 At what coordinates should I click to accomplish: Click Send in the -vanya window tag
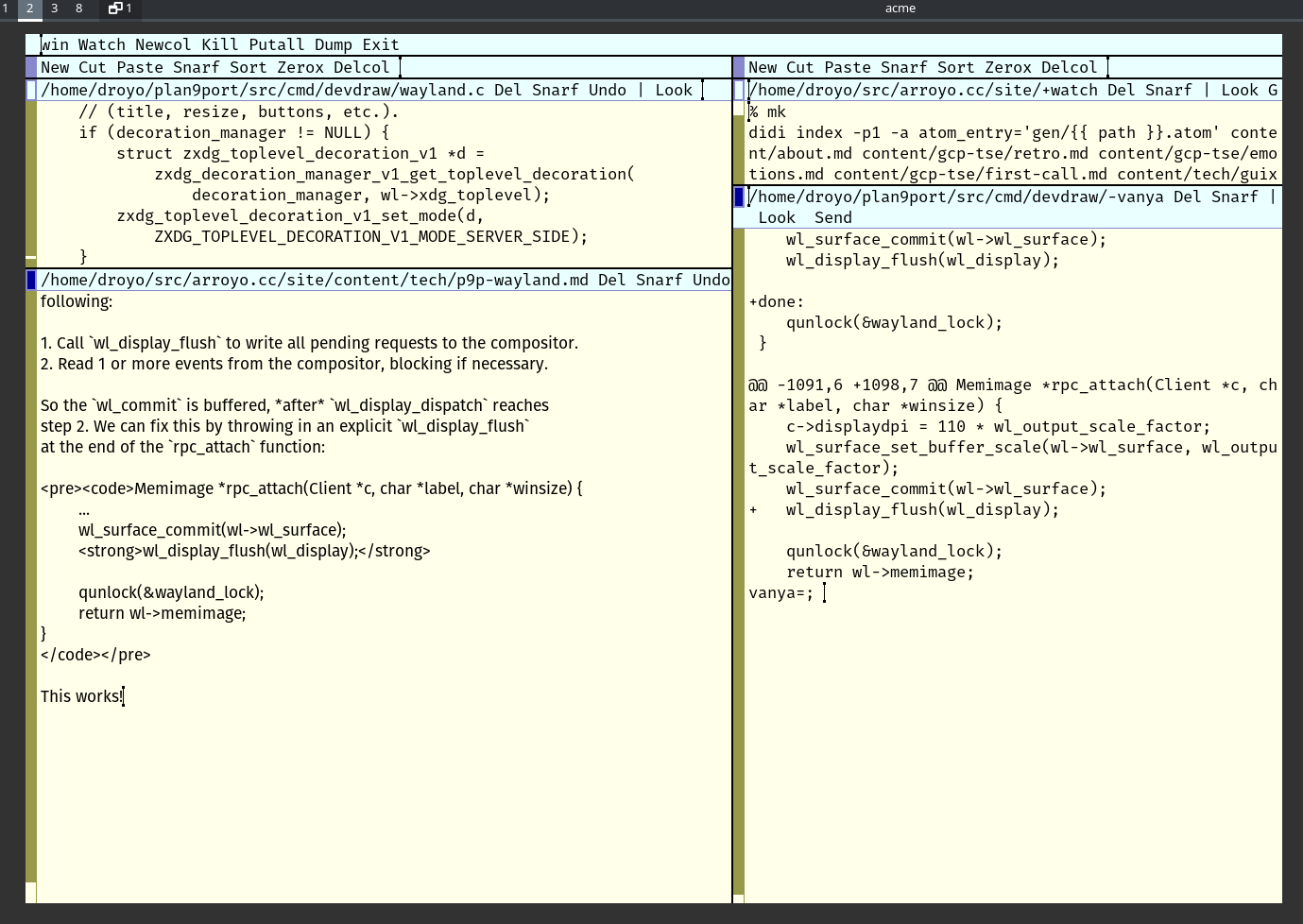833,217
